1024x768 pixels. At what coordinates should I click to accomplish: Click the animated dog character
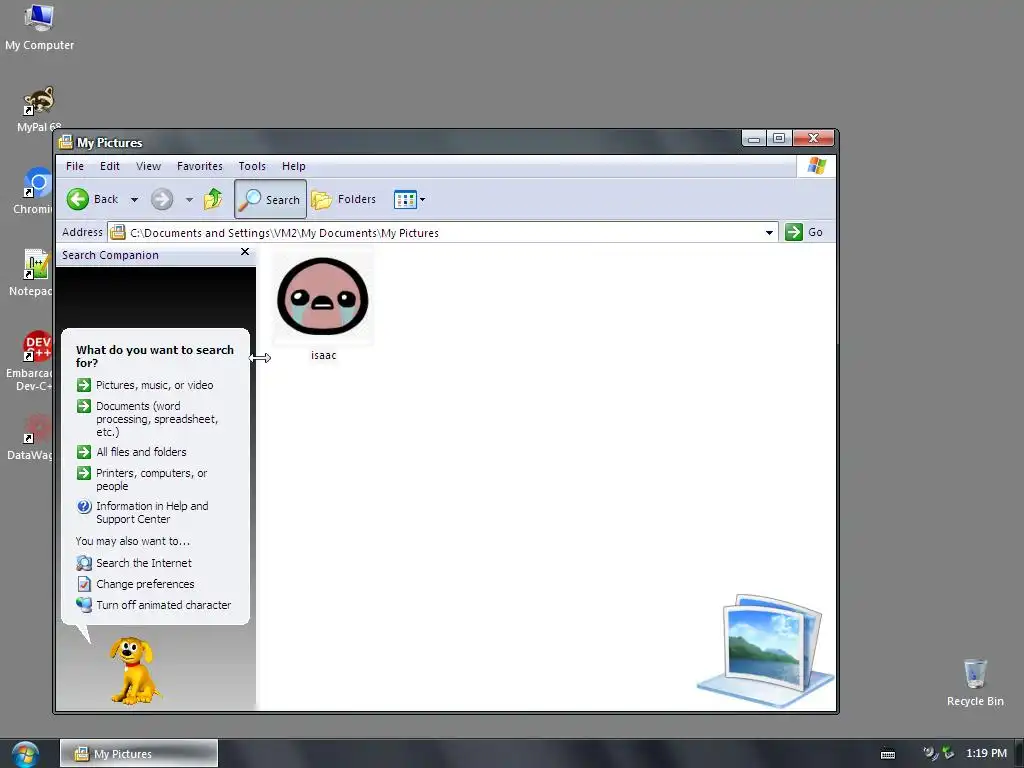[135, 671]
